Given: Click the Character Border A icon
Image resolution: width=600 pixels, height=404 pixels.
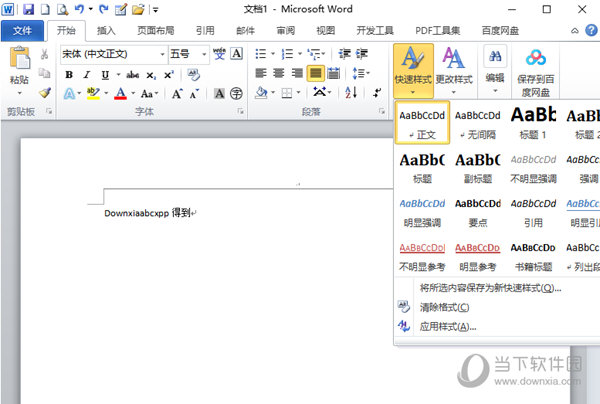Looking at the screenshot, I should [237, 54].
